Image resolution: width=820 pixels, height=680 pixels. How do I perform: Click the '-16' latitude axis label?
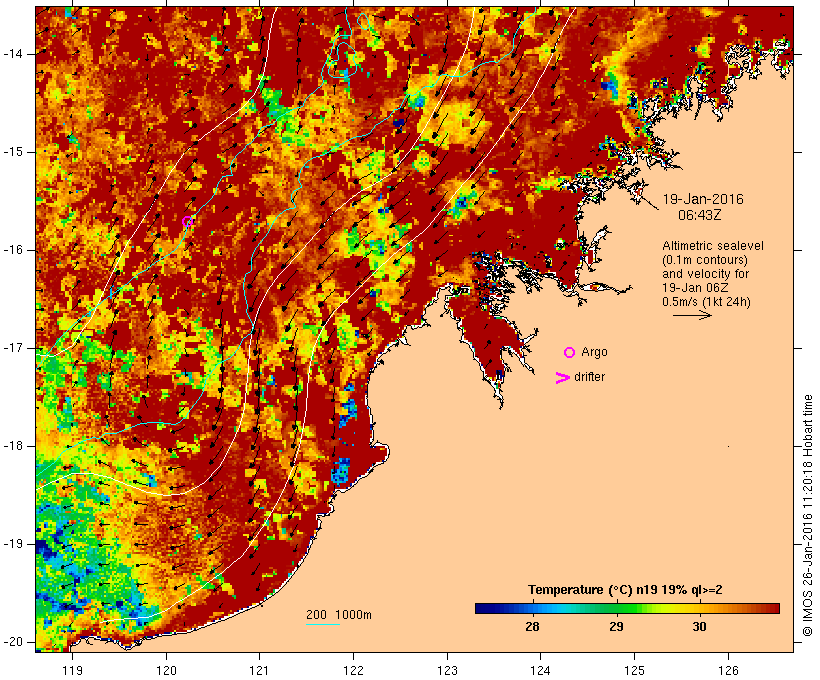(13, 250)
